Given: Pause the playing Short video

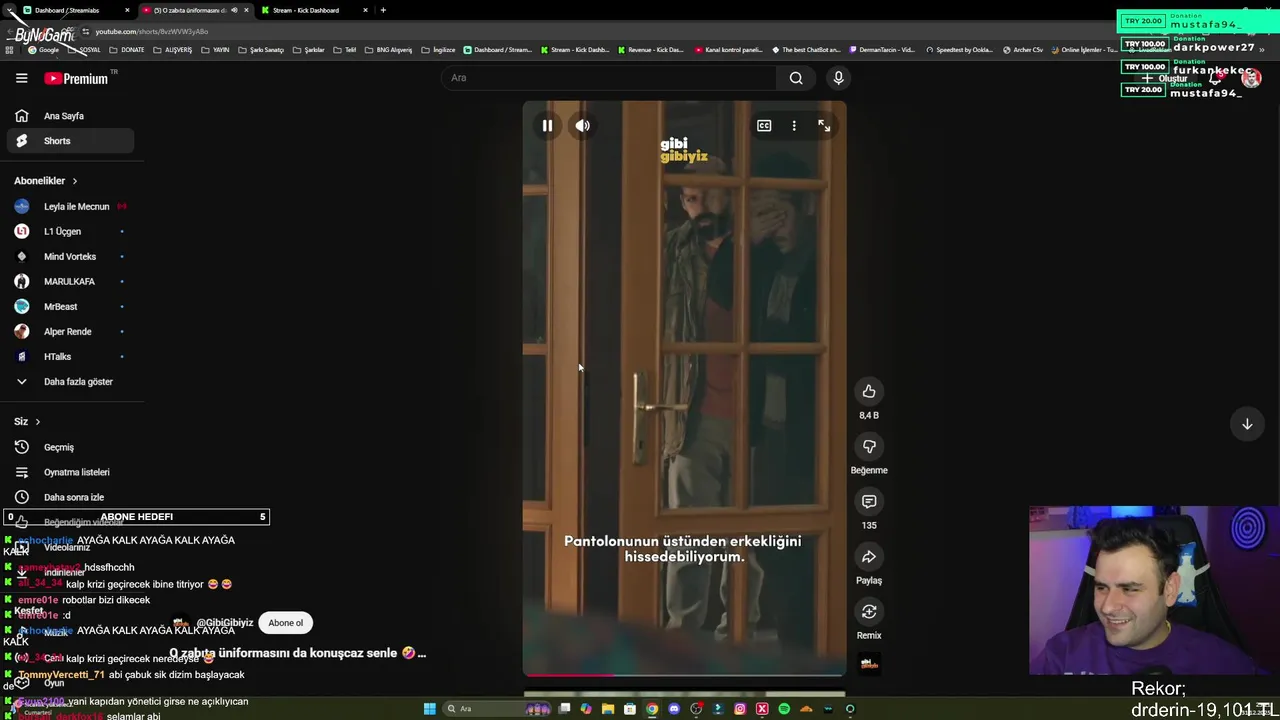Looking at the screenshot, I should [547, 126].
